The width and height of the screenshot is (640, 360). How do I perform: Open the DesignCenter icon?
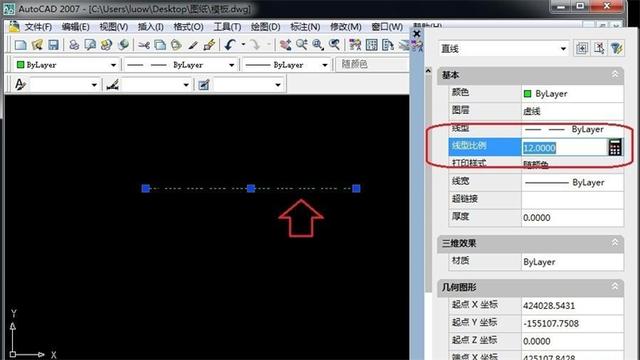point(371,44)
